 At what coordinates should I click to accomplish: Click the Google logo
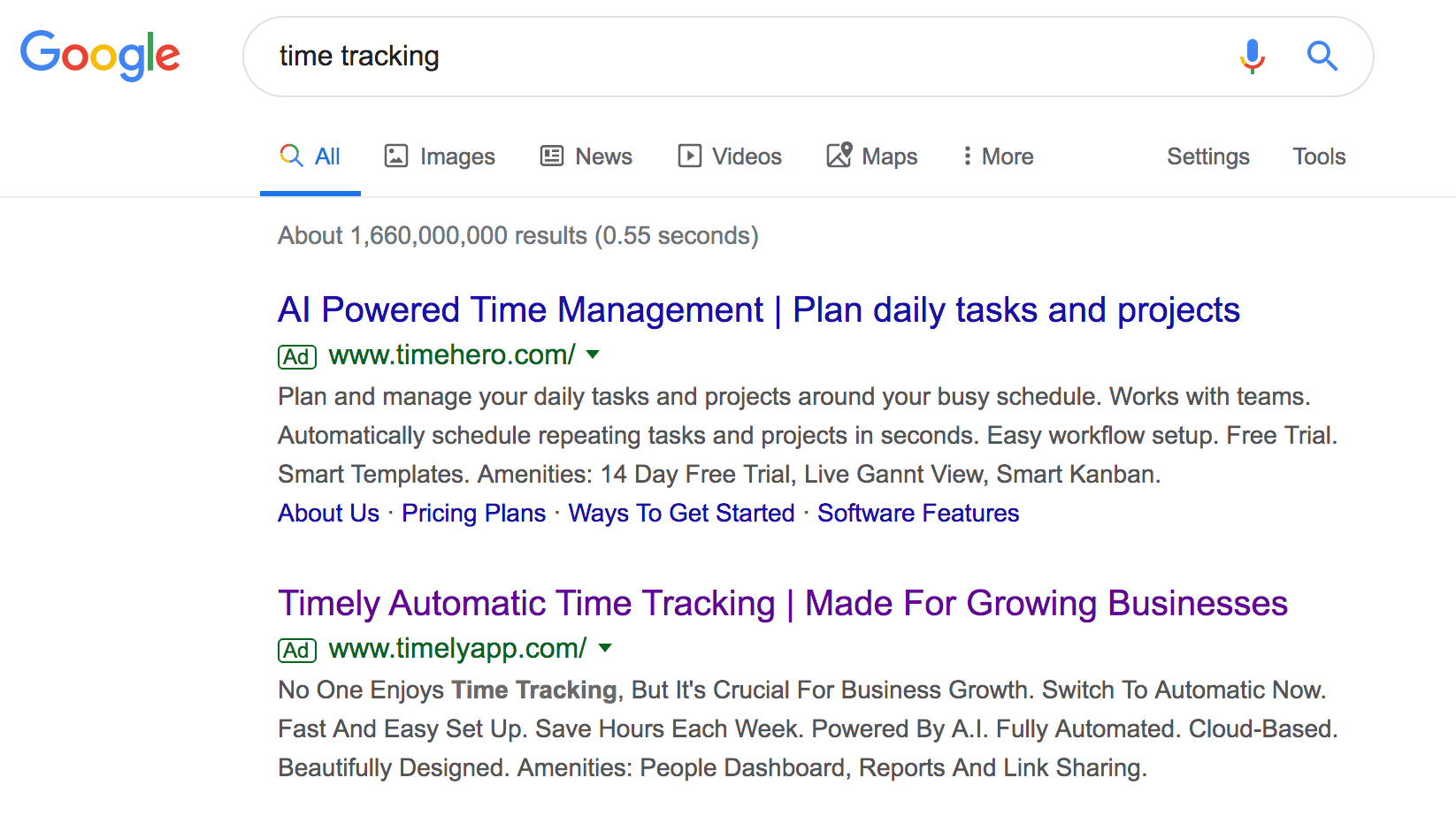click(100, 56)
